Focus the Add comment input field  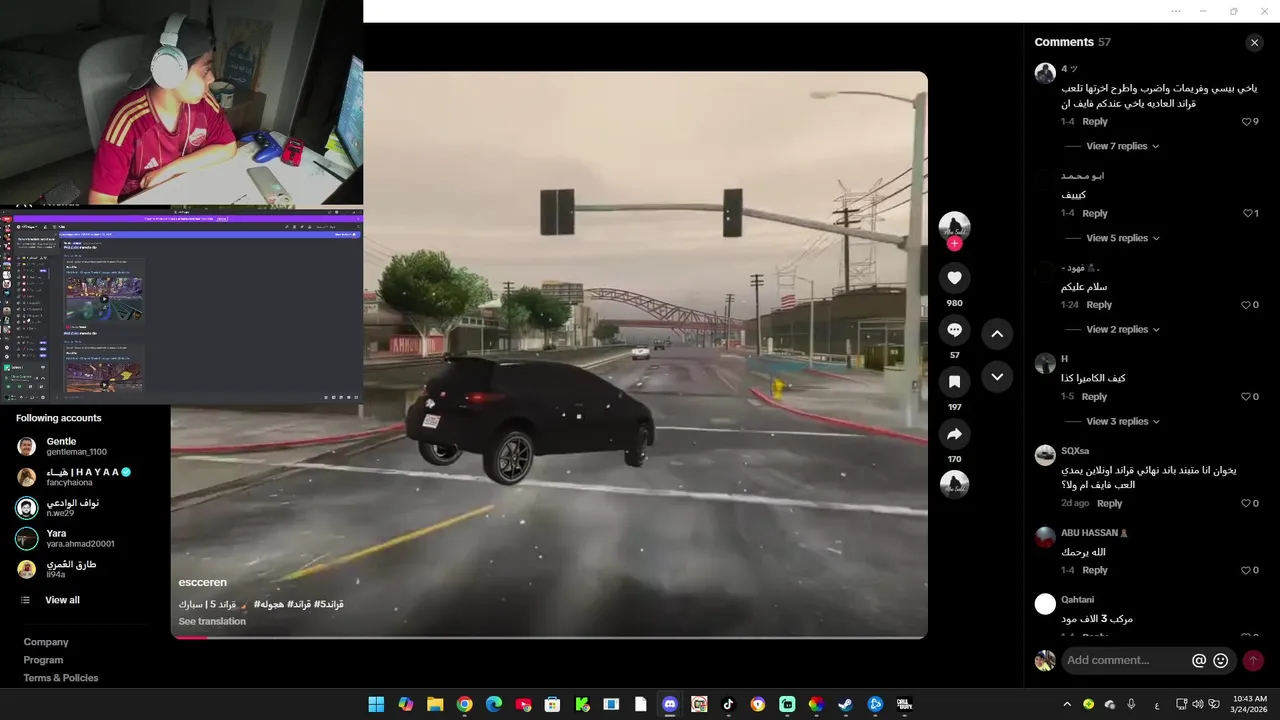point(1125,660)
